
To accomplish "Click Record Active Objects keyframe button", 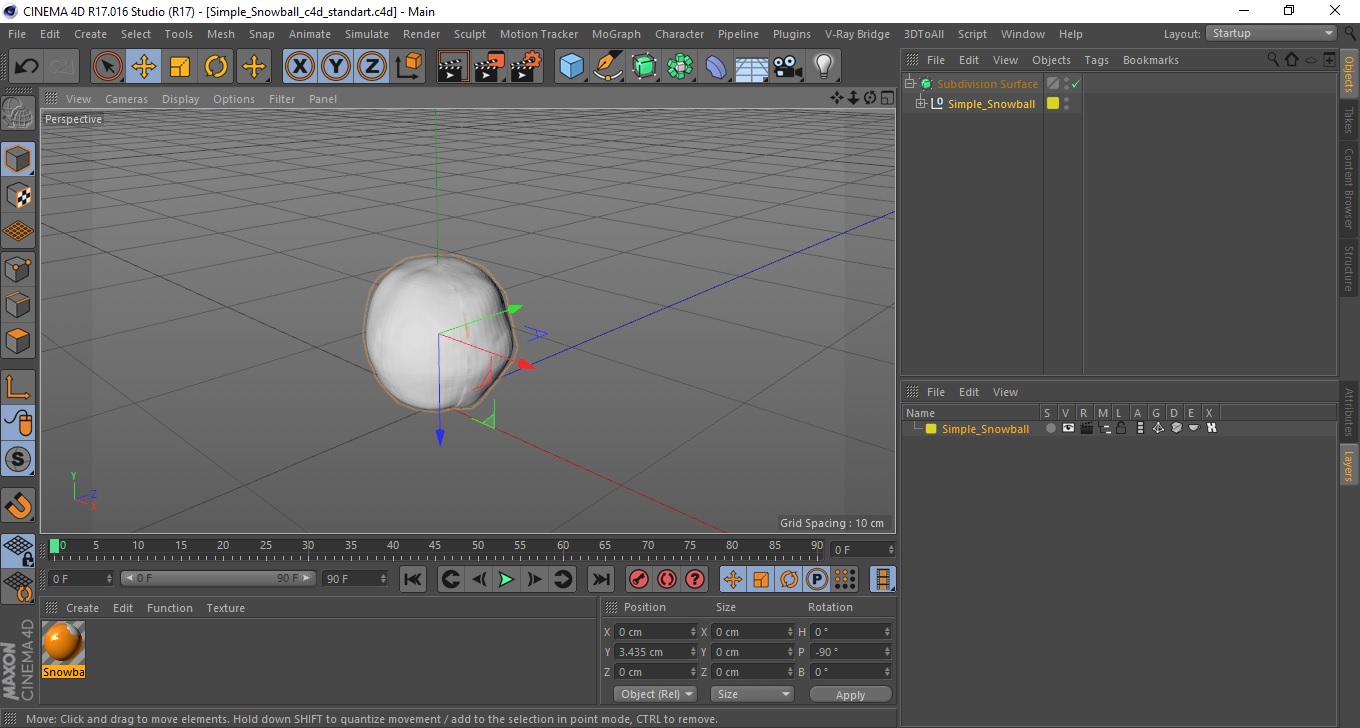I will click(638, 579).
